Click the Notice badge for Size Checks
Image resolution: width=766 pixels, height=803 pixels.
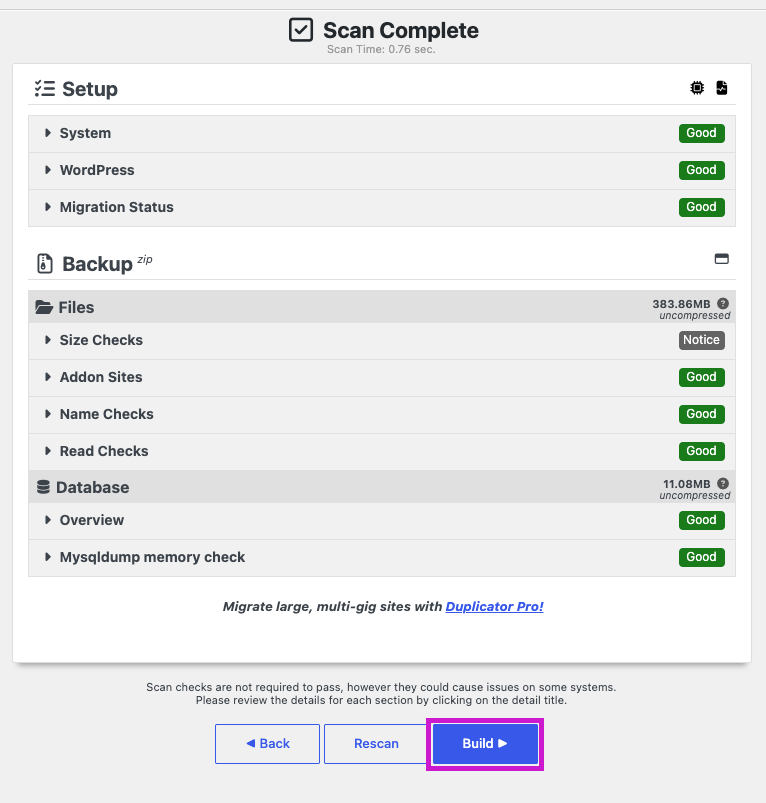701,340
